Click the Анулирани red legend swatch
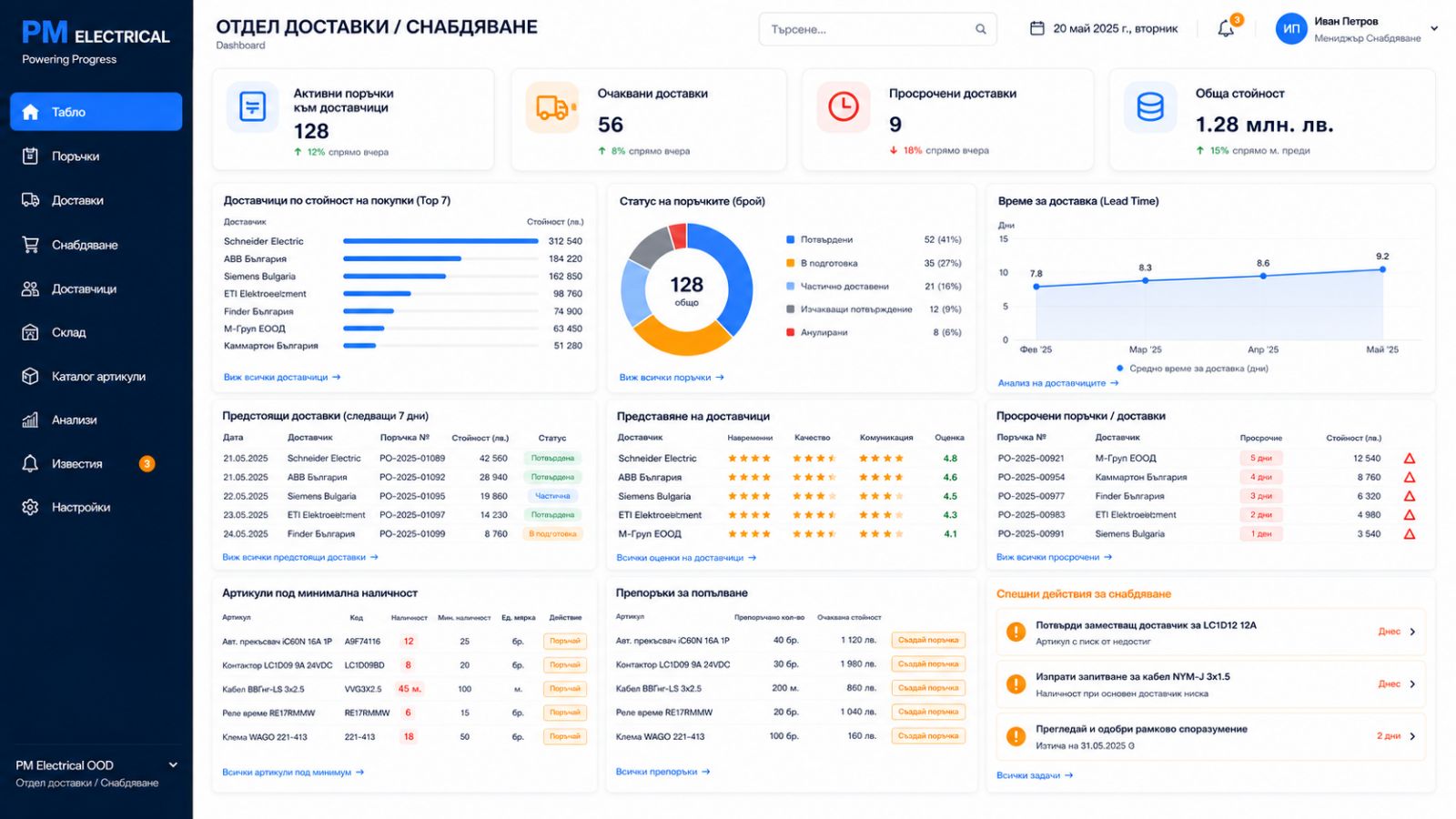Screen dimensions: 1456x819 [791, 332]
